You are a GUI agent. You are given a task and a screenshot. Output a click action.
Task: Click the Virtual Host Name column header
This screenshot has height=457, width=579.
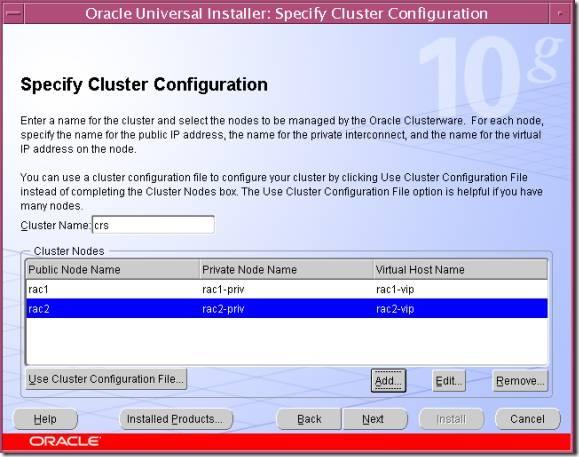[x=460, y=269]
